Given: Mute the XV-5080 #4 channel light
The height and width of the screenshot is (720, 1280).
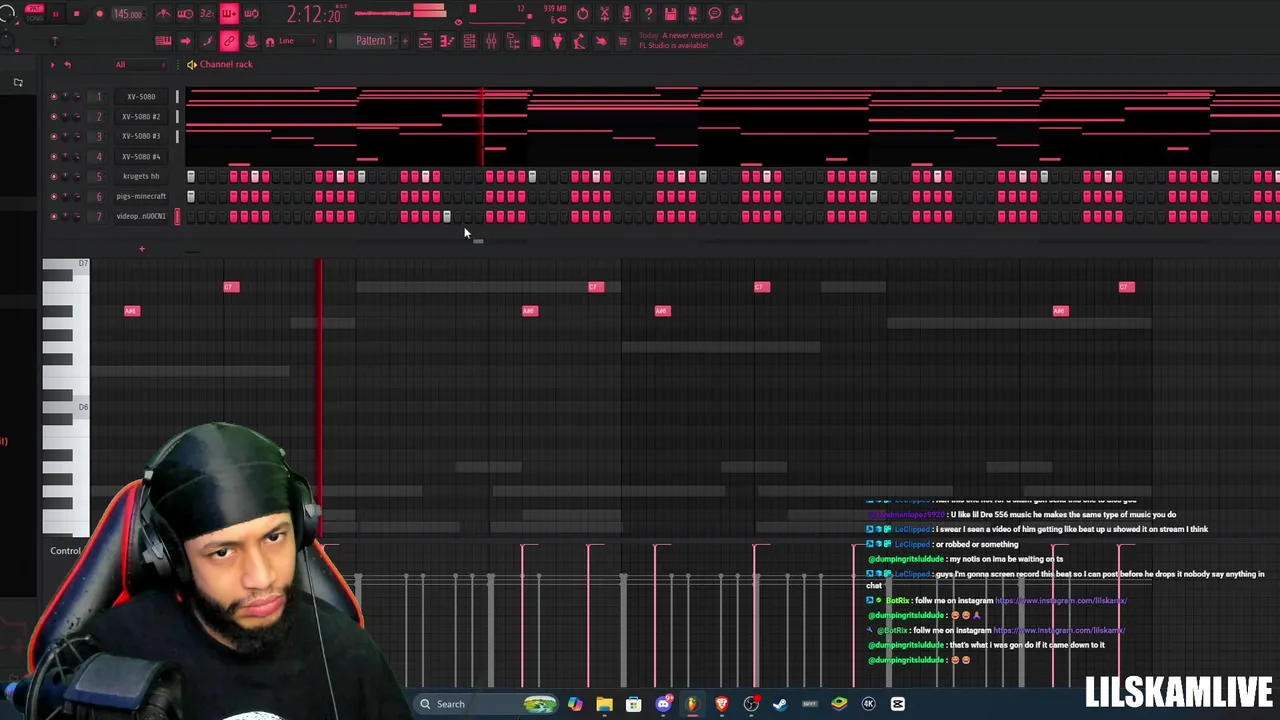Looking at the screenshot, I should coord(54,157).
